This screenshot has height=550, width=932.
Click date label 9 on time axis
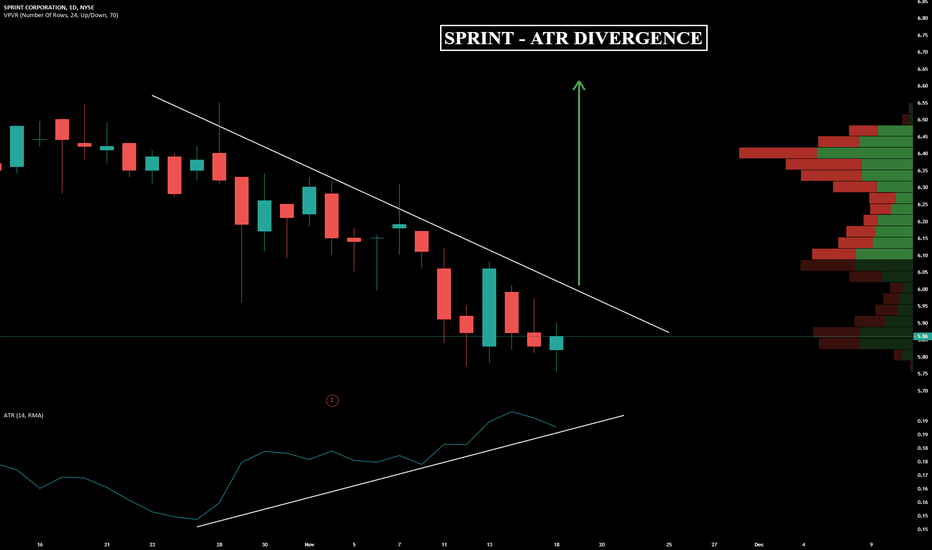(871, 545)
